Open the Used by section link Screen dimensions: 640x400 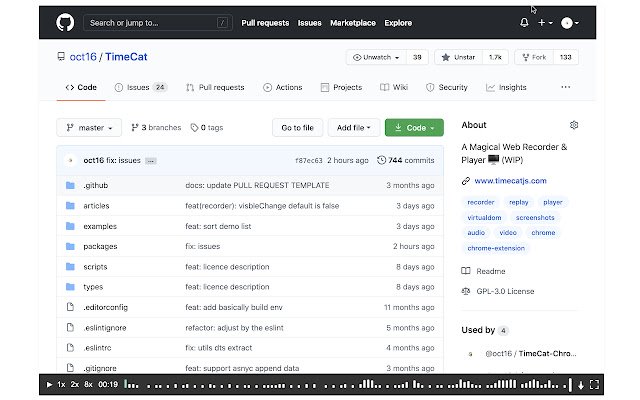coord(485,330)
